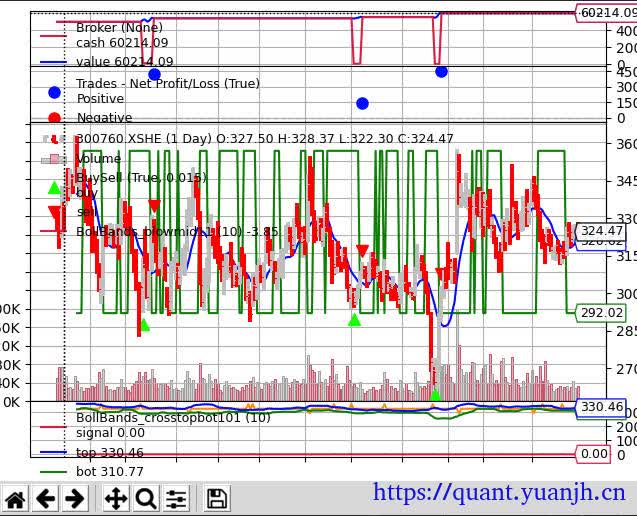The height and width of the screenshot is (516, 637).
Task: Click the 60214.09 broker value label
Action: [x=607, y=13]
